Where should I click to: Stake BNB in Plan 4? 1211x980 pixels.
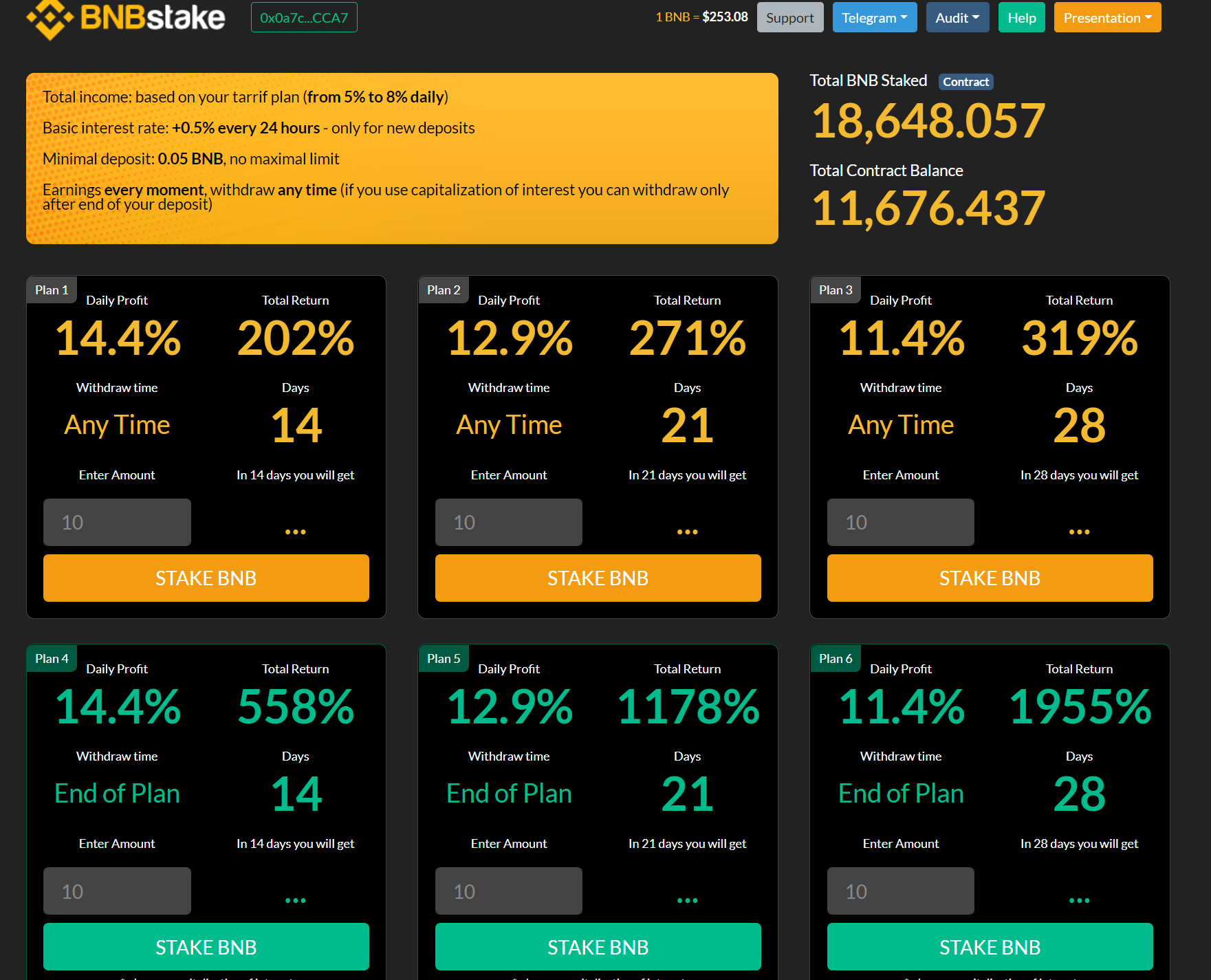[x=206, y=947]
